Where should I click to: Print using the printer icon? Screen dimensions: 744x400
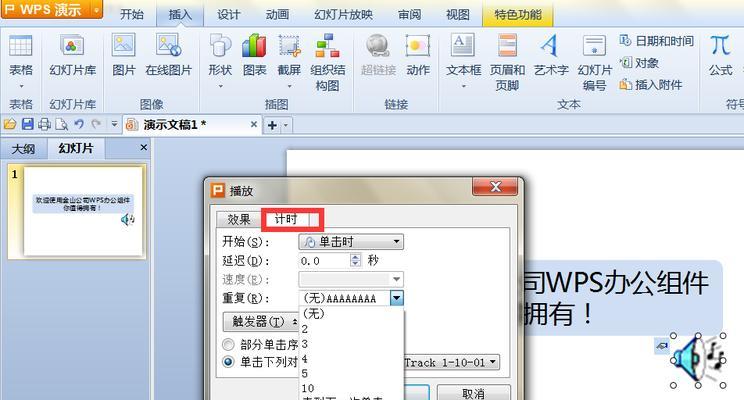pyautogui.click(x=44, y=125)
